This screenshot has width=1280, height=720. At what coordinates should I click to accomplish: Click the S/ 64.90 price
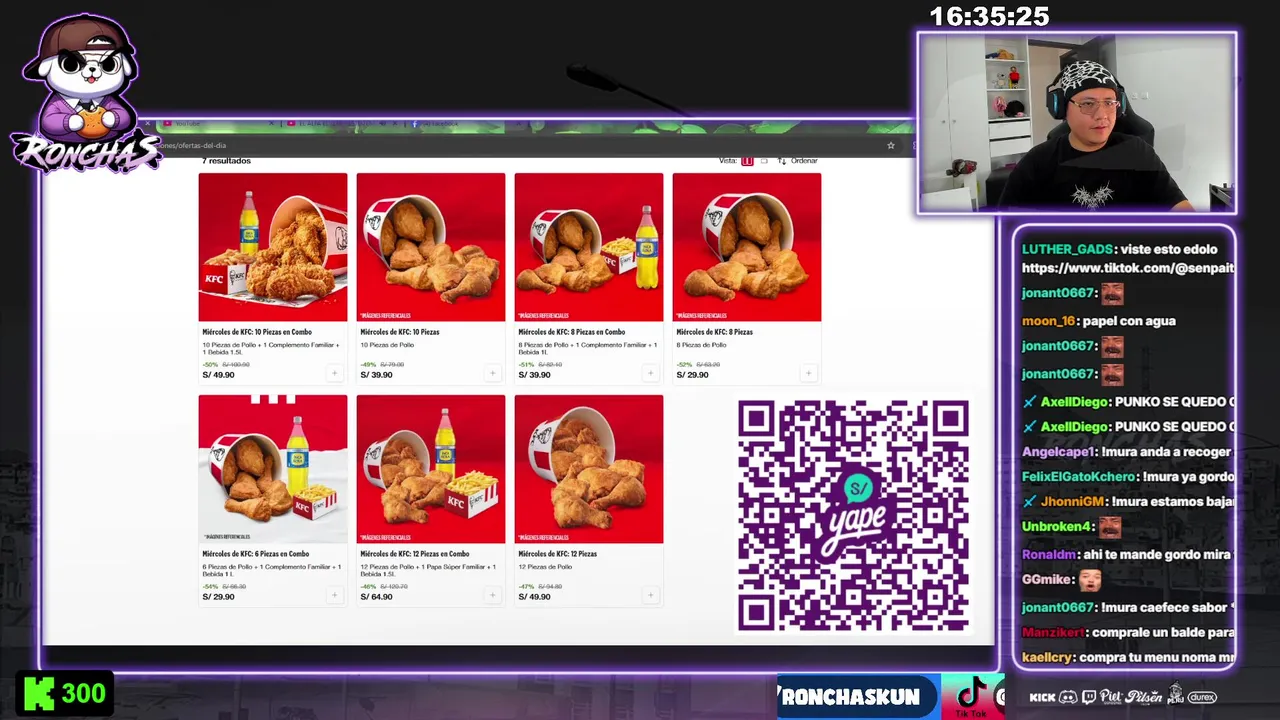pos(376,597)
